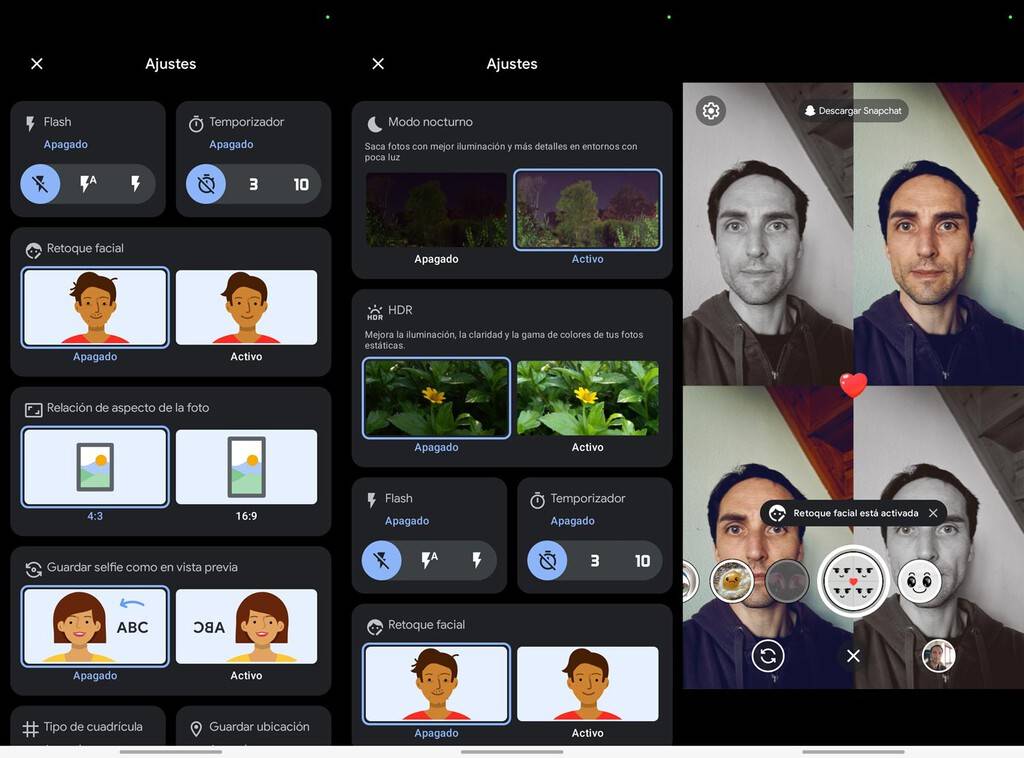
Task: Choose Apagado for Guardar selfie como en vista previa
Action: (x=95, y=626)
